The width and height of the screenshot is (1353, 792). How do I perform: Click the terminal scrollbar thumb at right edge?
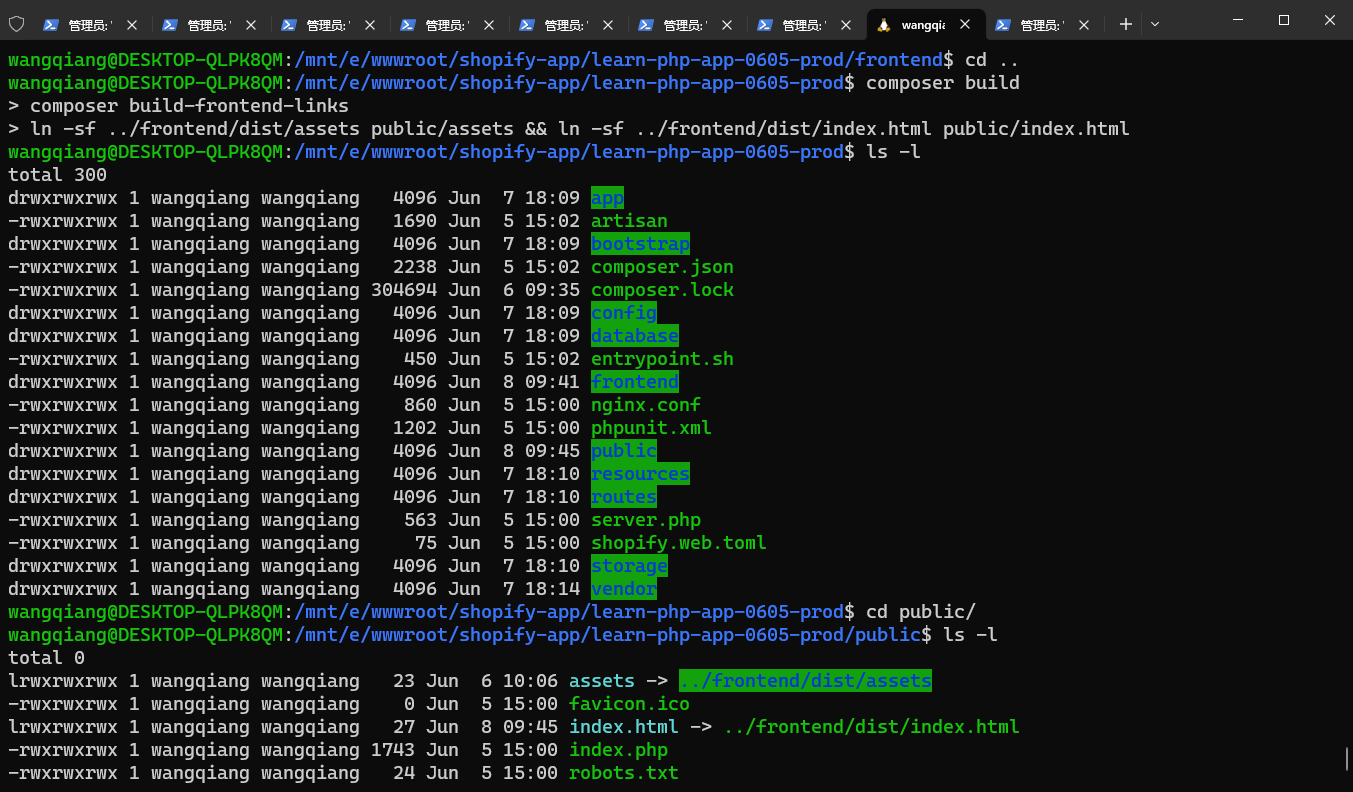coord(1347,759)
